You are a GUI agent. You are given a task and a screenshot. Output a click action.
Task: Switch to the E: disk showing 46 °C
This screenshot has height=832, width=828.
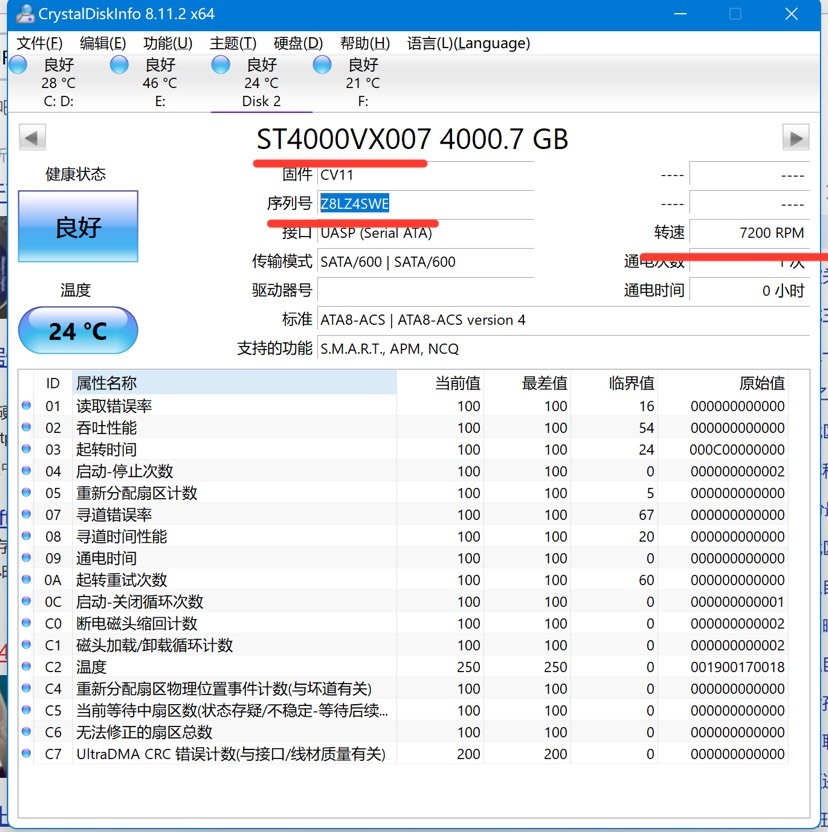160,83
